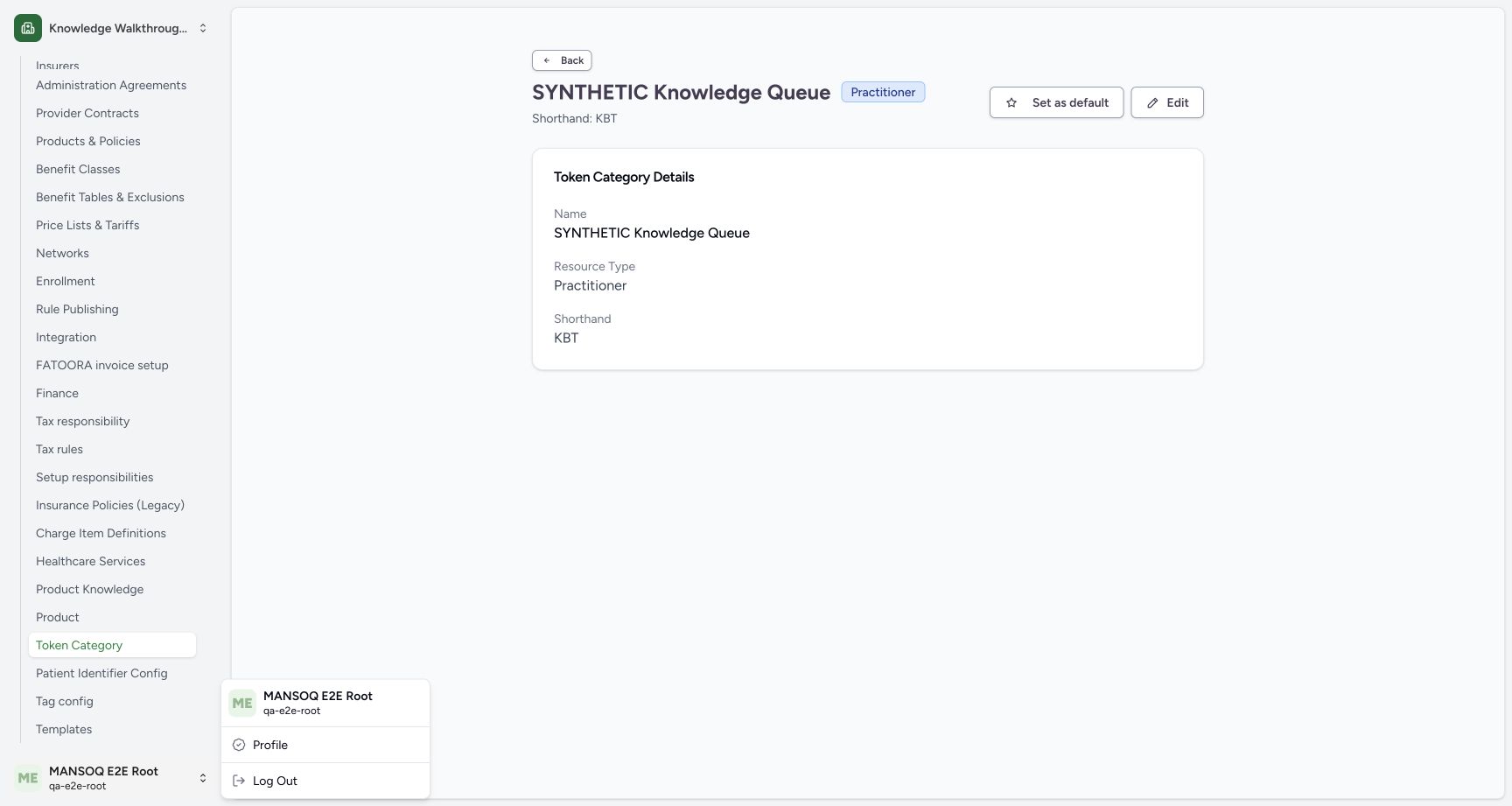Click the green organization logo icon

28,28
